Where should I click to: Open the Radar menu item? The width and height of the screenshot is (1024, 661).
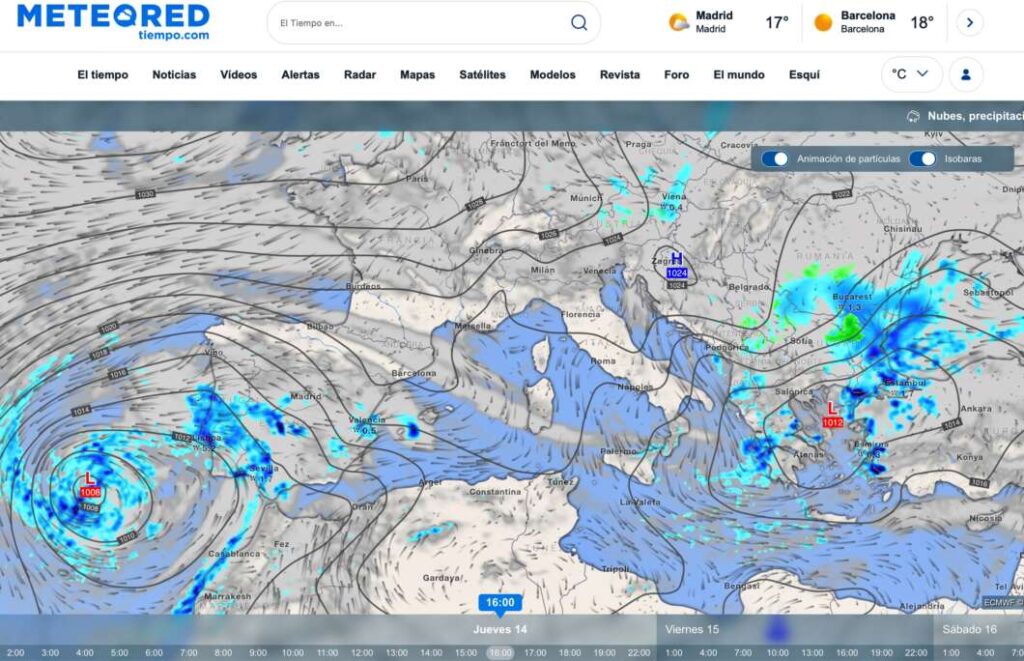pos(359,75)
